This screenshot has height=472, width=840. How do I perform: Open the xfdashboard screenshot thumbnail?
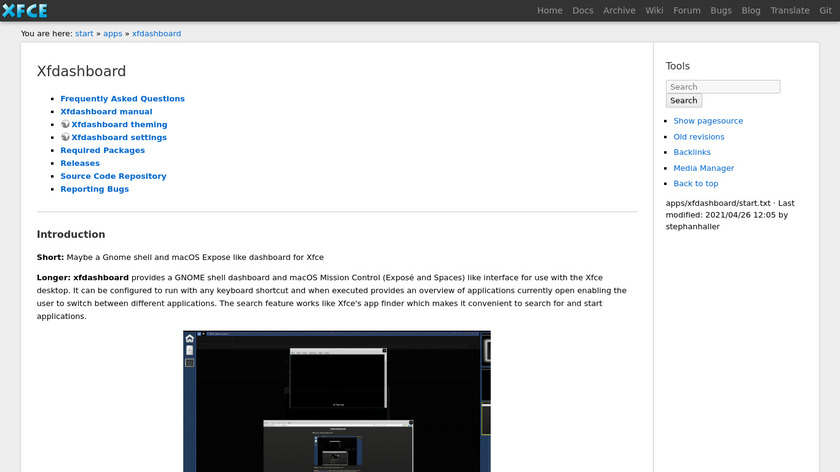[x=337, y=401]
